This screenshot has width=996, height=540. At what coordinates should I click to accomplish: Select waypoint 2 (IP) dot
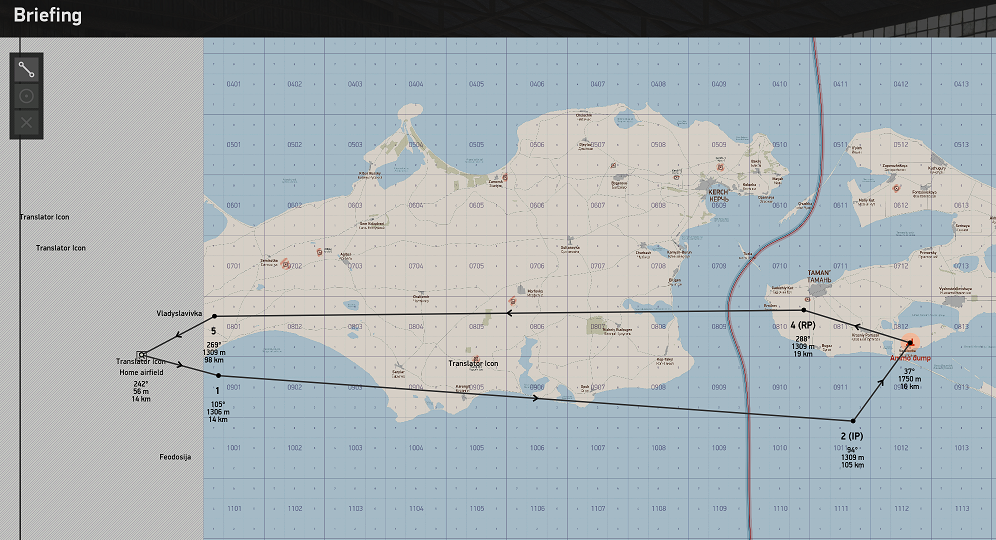(853, 420)
